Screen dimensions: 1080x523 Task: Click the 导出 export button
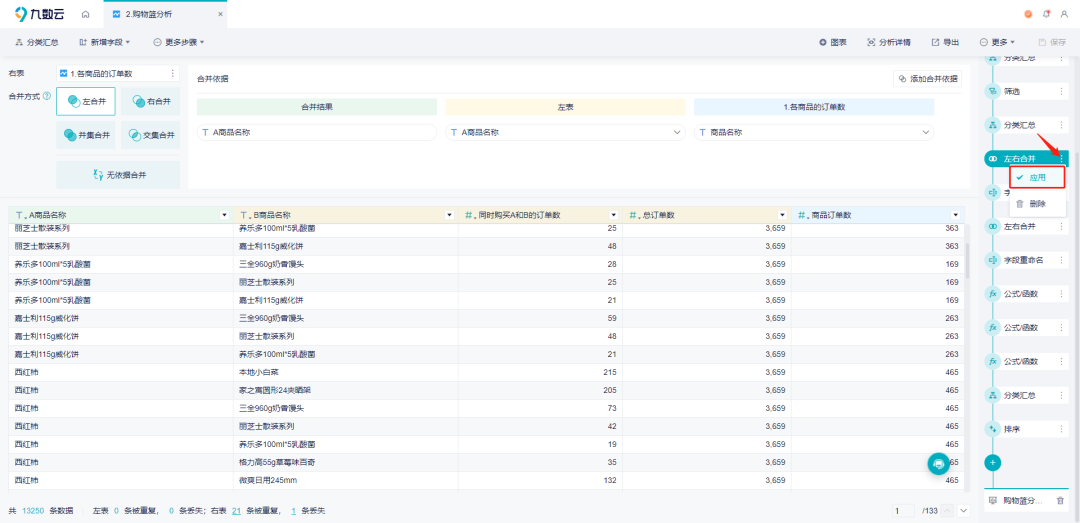[946, 42]
